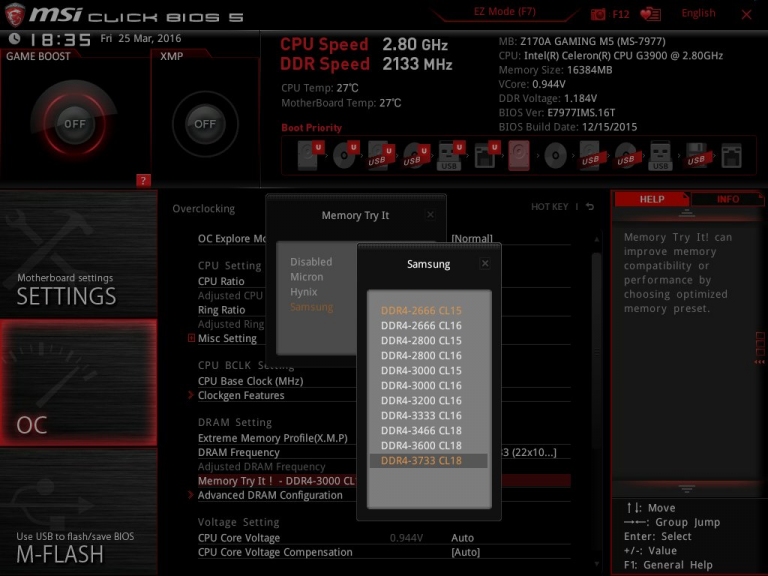This screenshot has height=576, width=768.
Task: Choose DDR4-3200 CL16 preset
Action: point(421,401)
